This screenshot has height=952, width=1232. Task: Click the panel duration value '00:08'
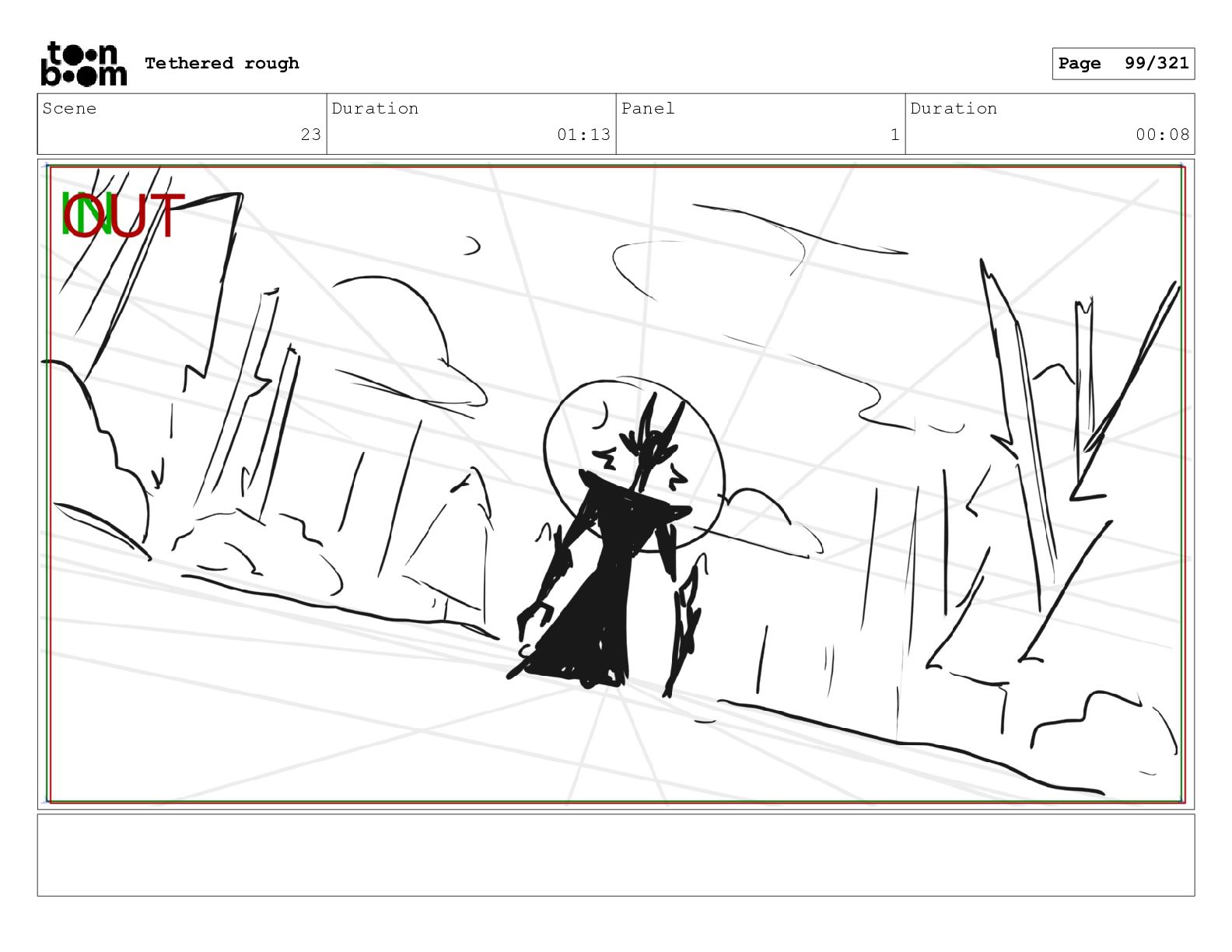pyautogui.click(x=1162, y=135)
